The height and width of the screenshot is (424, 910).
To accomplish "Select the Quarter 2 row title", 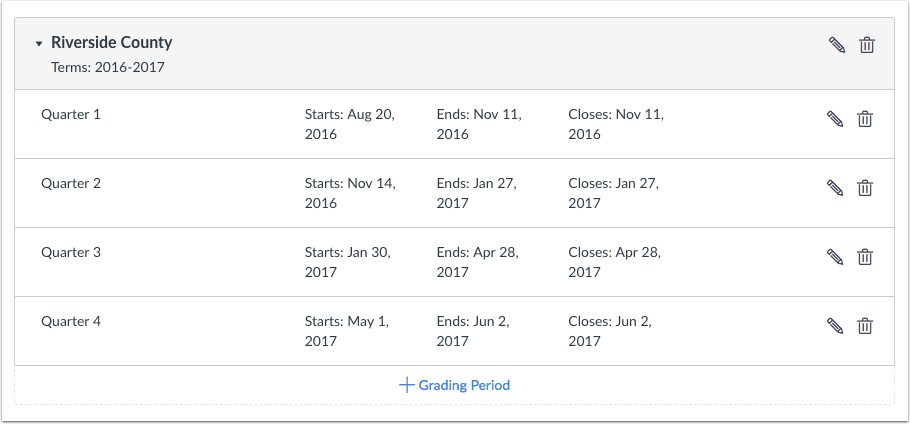I will (71, 183).
